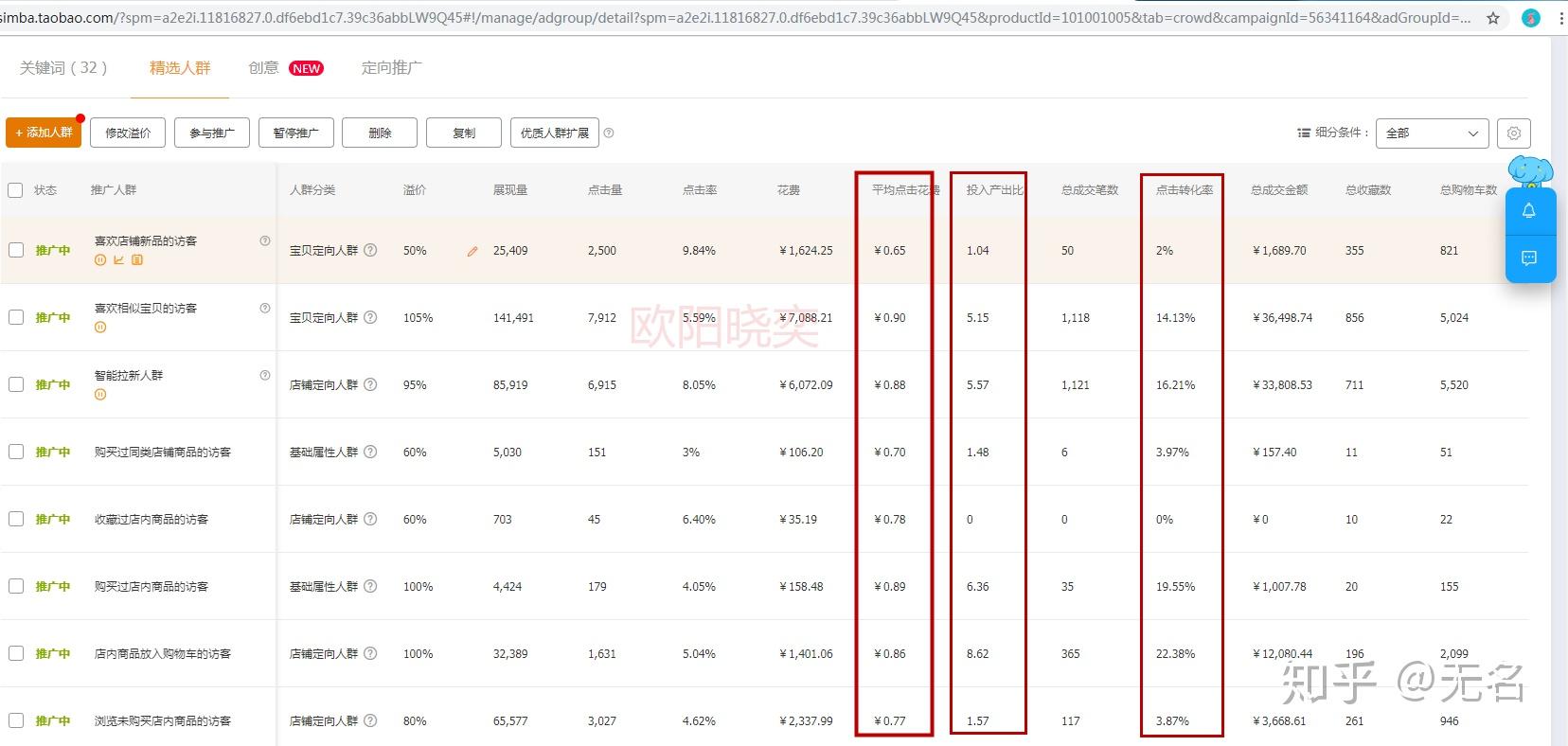This screenshot has height=746, width=1568.
Task: Show help for 店铺定向人群 in the 智能拉新人群 row
Action: pos(370,384)
